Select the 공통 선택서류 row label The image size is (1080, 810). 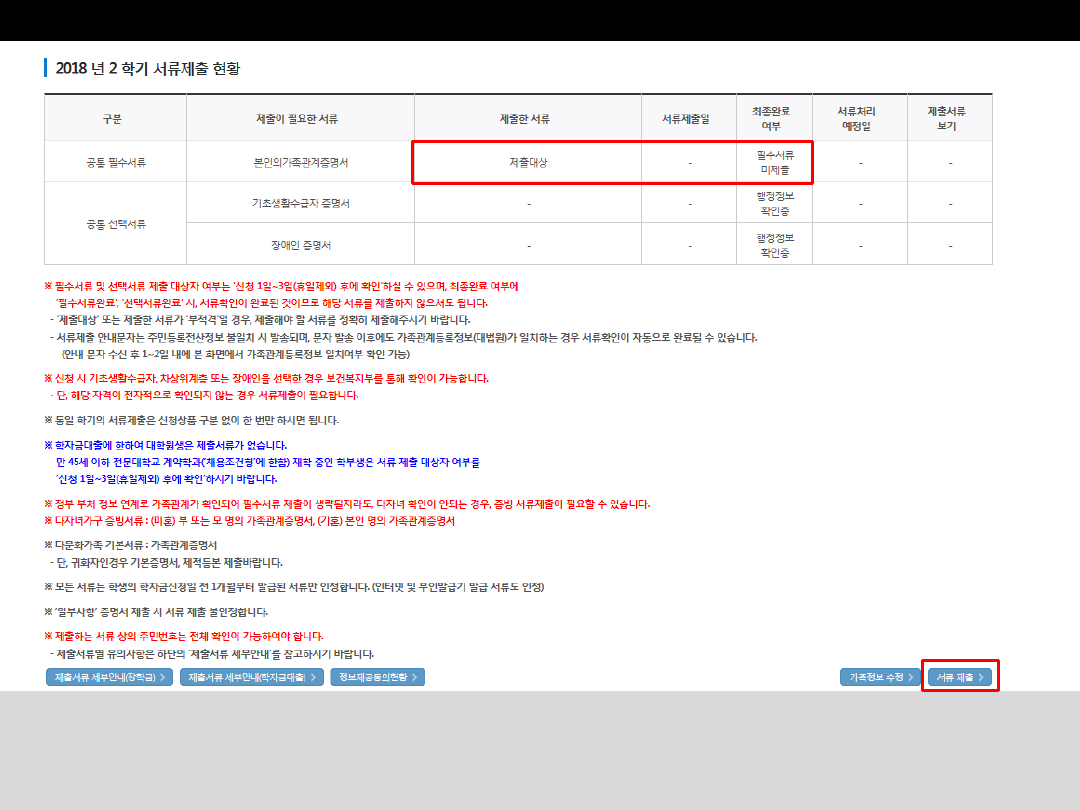115,224
